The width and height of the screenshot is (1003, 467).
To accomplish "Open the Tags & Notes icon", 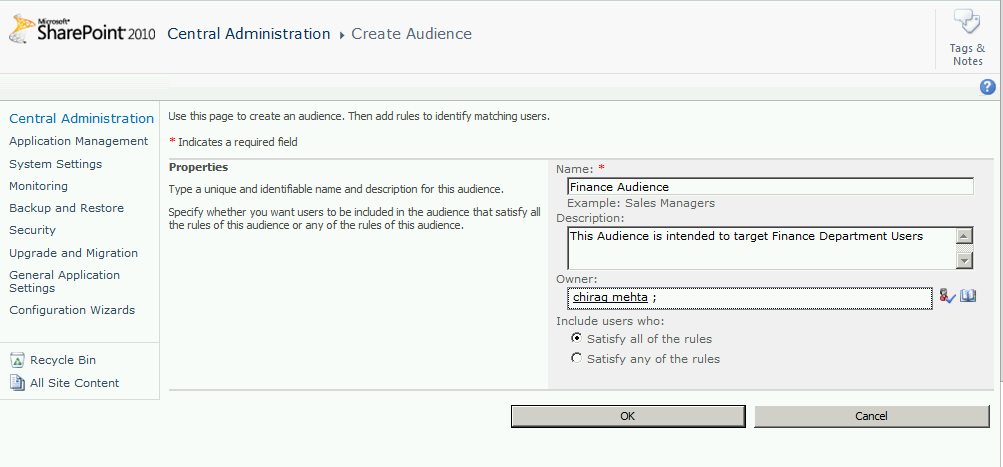I will point(967,24).
